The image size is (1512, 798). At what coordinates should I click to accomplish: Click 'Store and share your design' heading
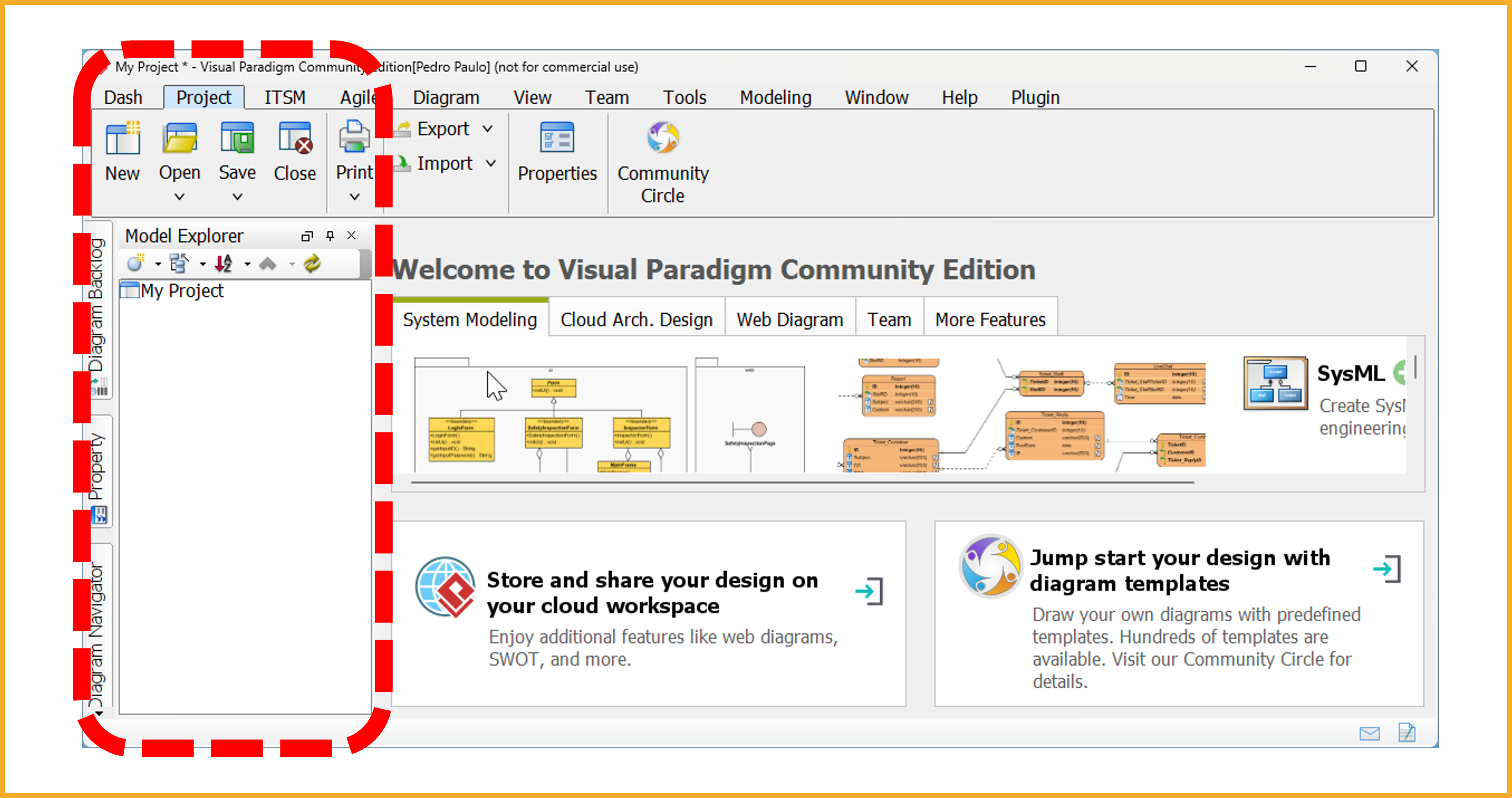652,592
